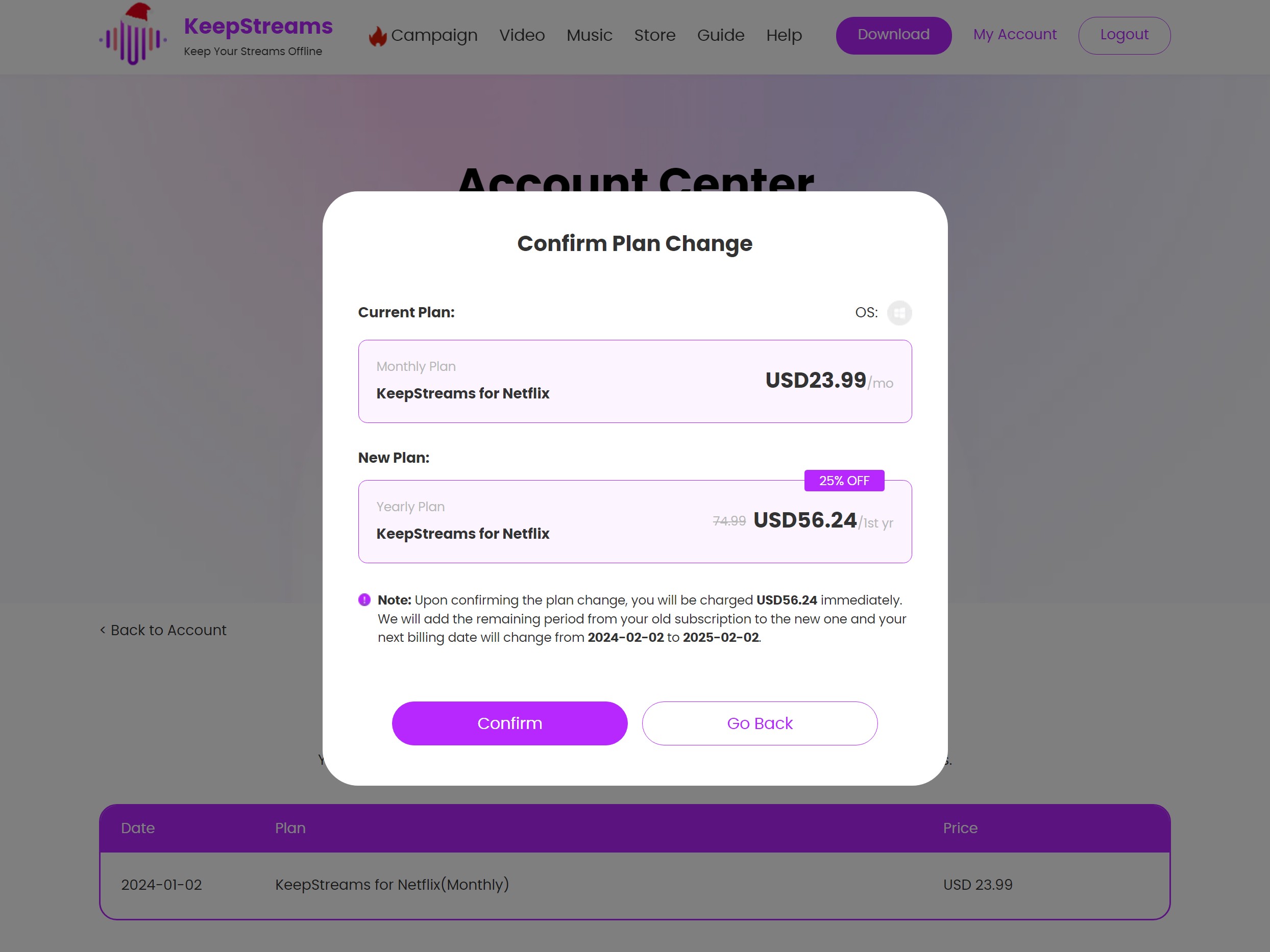Click the Logout toggle button

[x=1124, y=35]
